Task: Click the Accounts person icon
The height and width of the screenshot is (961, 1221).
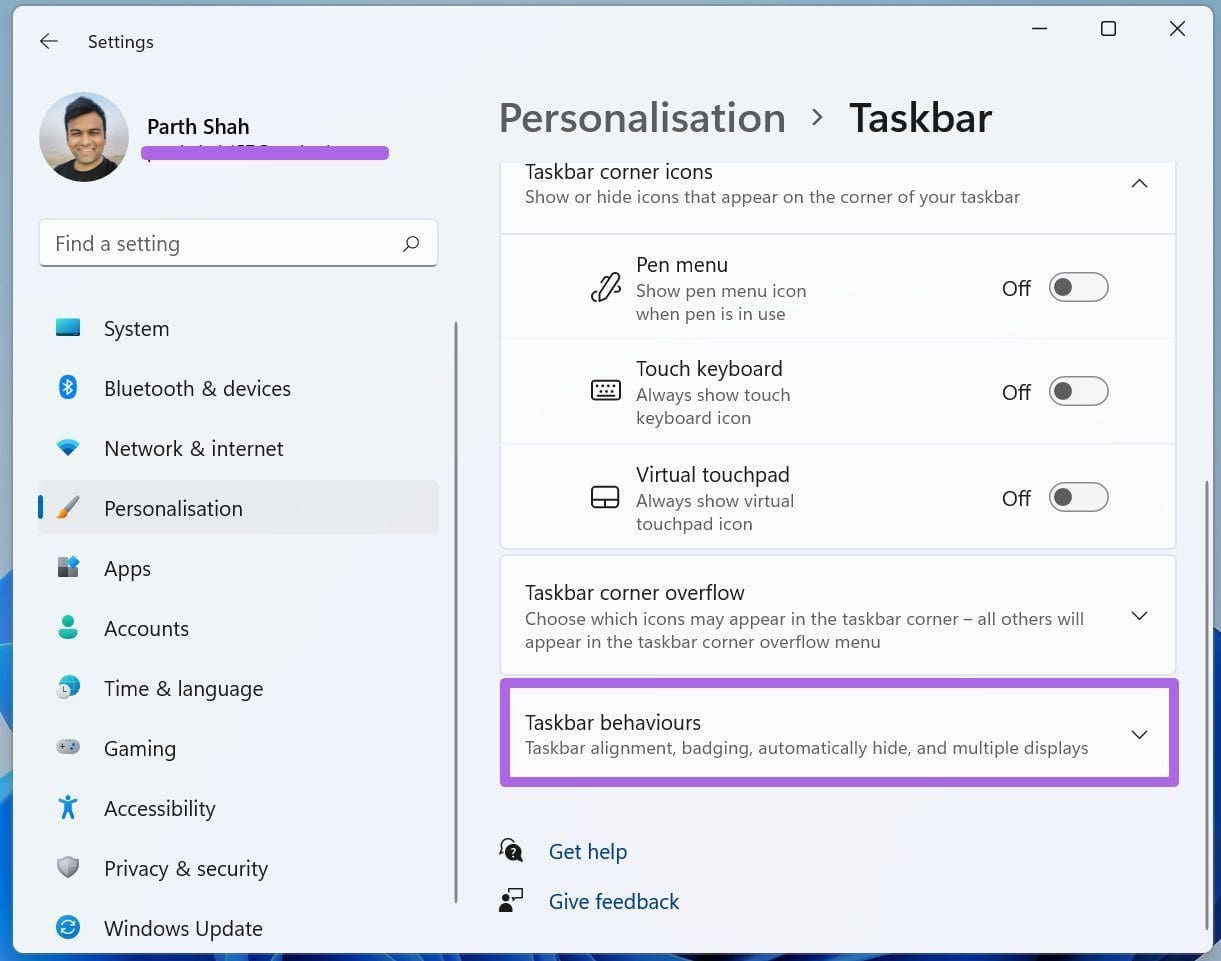Action: click(x=68, y=628)
